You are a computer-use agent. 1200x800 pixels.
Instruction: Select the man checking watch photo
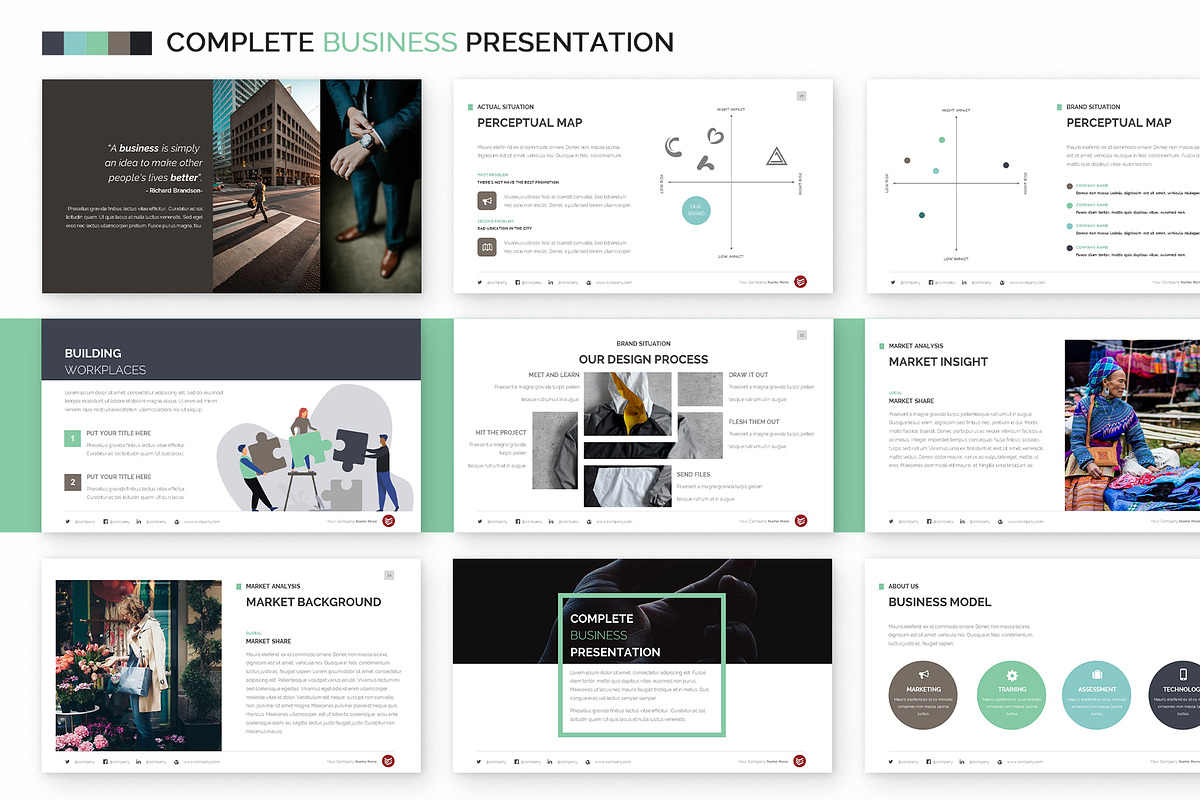(370, 186)
